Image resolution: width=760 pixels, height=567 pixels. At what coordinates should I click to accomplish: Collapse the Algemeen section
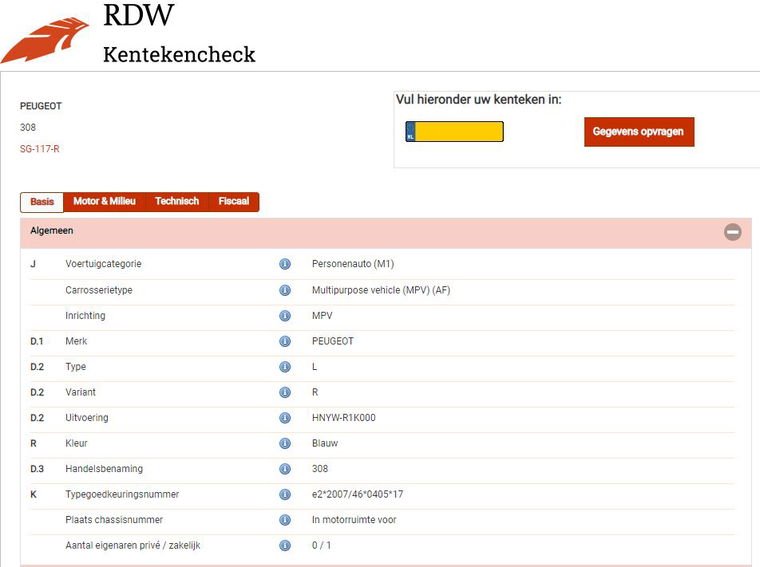pyautogui.click(x=732, y=232)
